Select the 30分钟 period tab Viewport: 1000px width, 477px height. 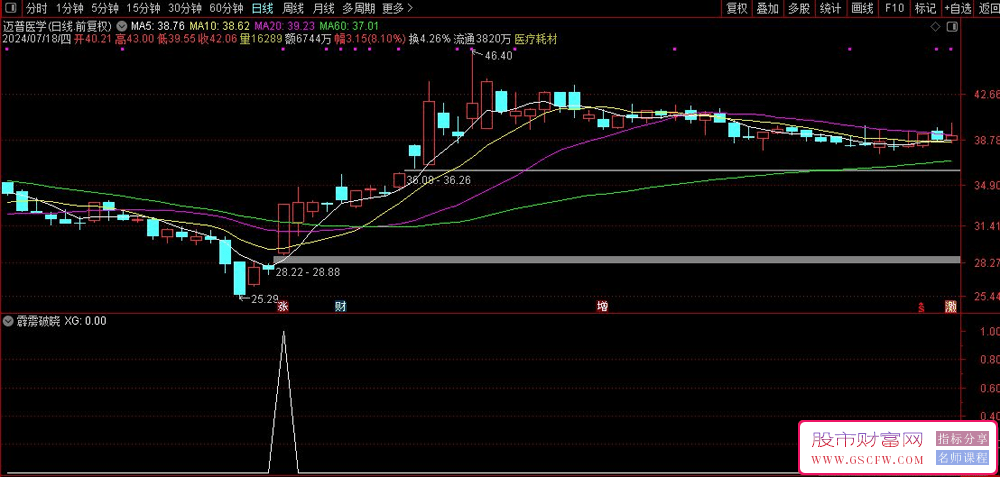[x=184, y=8]
